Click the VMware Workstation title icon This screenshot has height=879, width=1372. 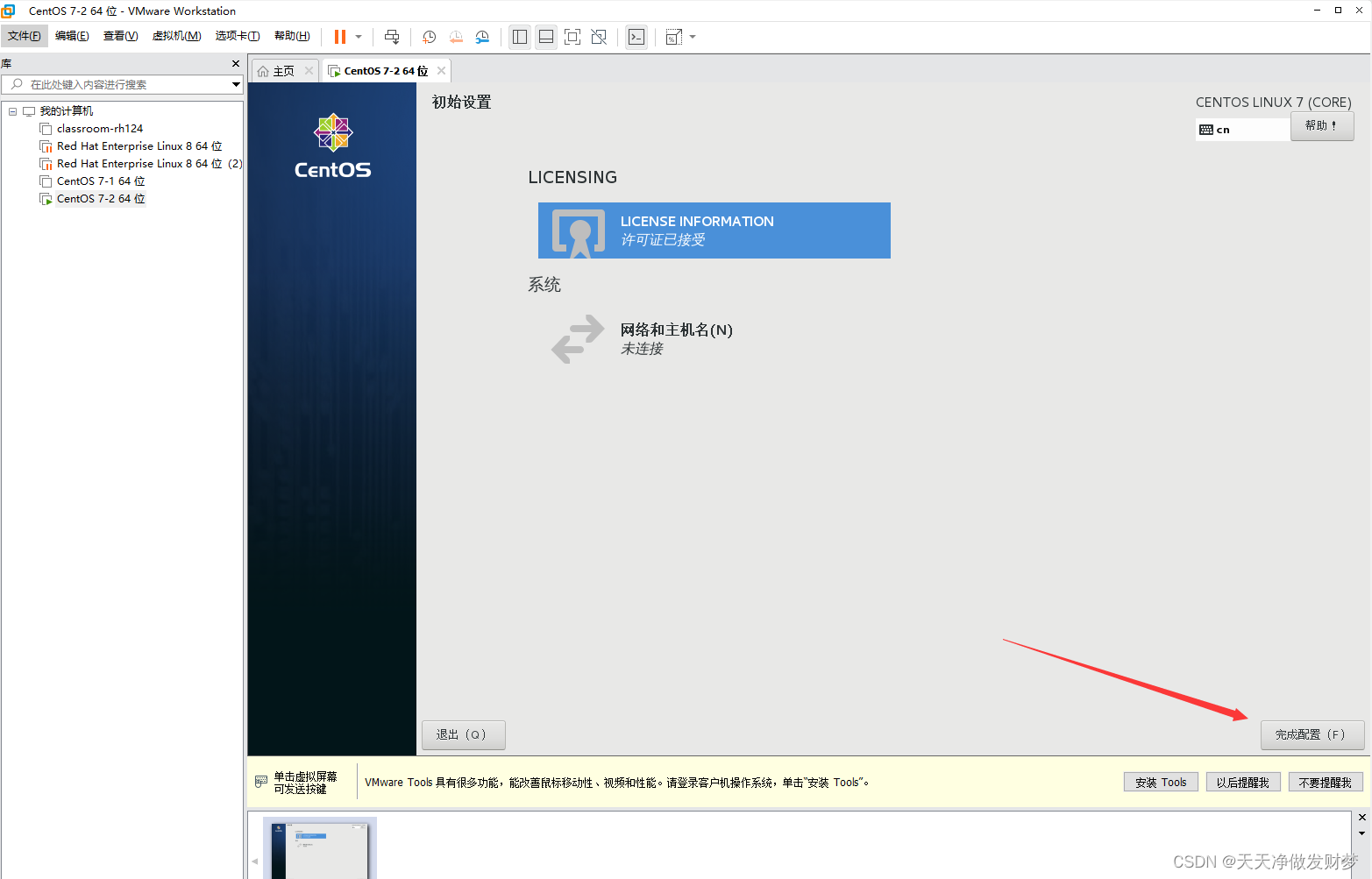tap(9, 11)
